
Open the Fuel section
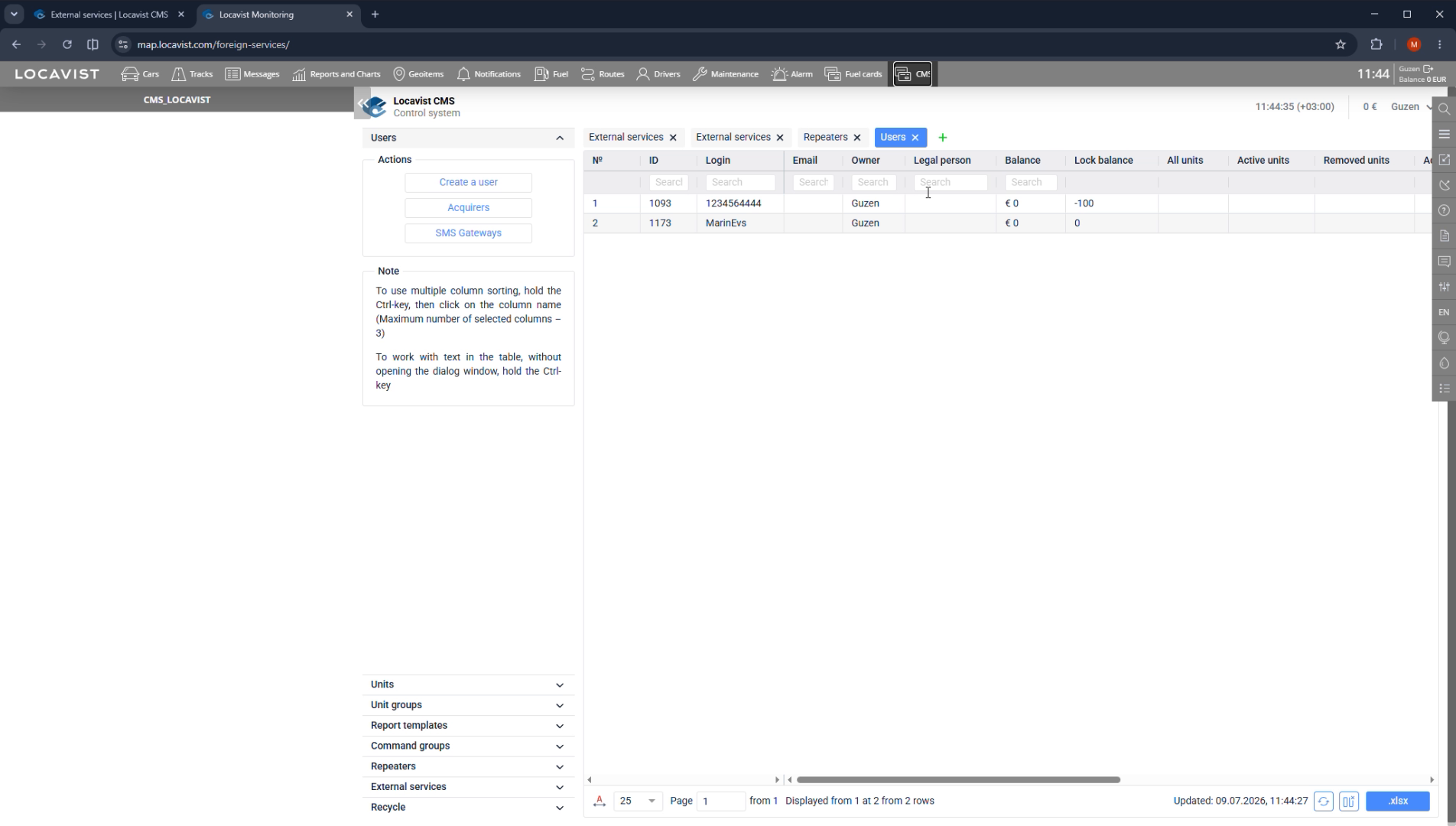tap(551, 74)
